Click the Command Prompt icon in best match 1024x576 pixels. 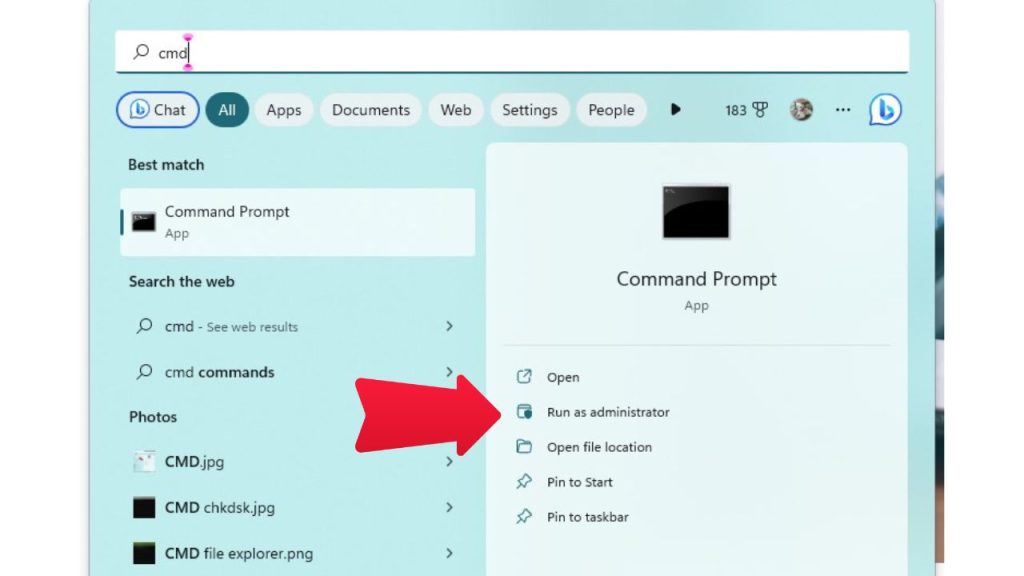pos(144,222)
